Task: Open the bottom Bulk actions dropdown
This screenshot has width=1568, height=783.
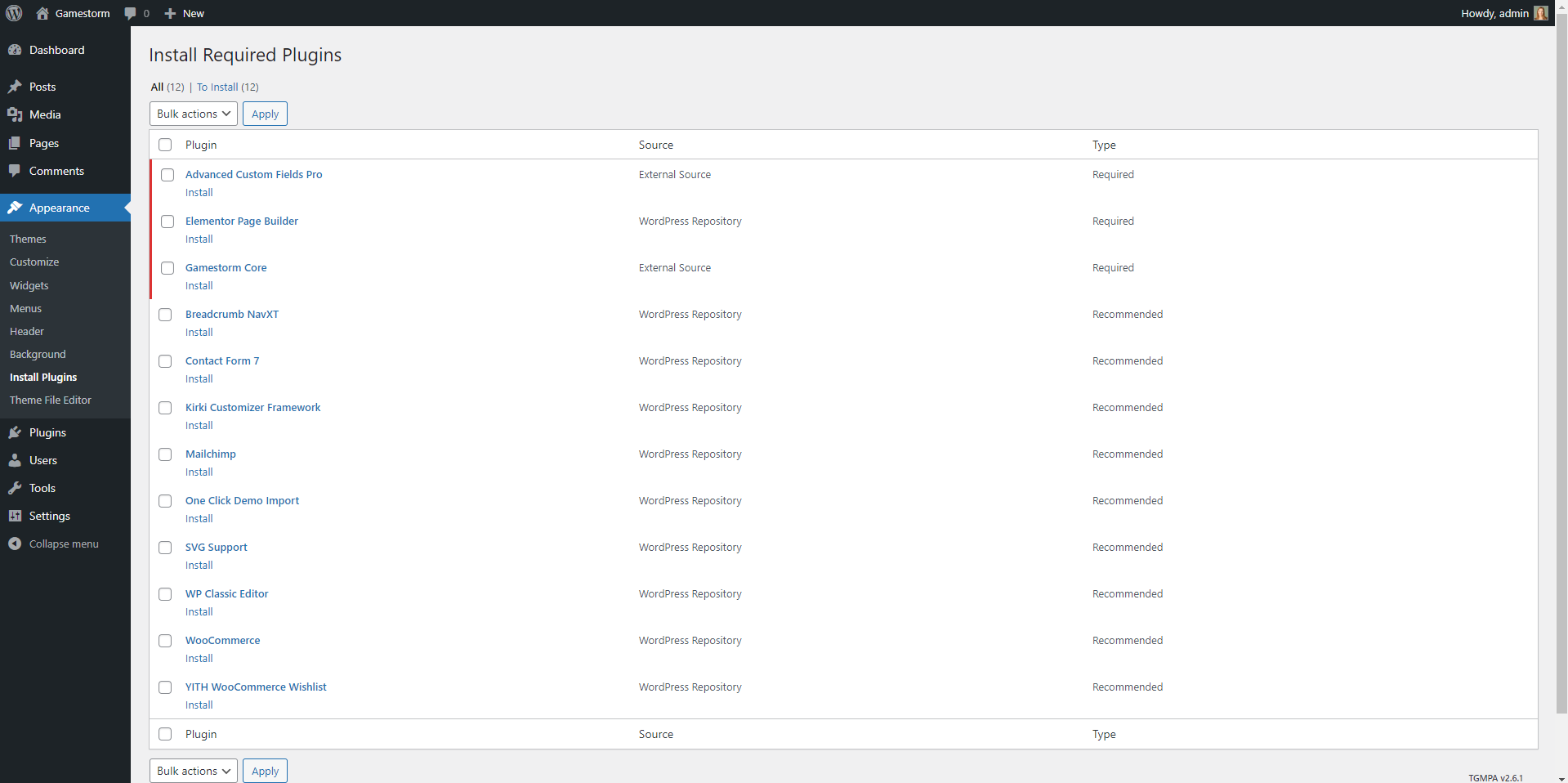Action: coord(194,771)
